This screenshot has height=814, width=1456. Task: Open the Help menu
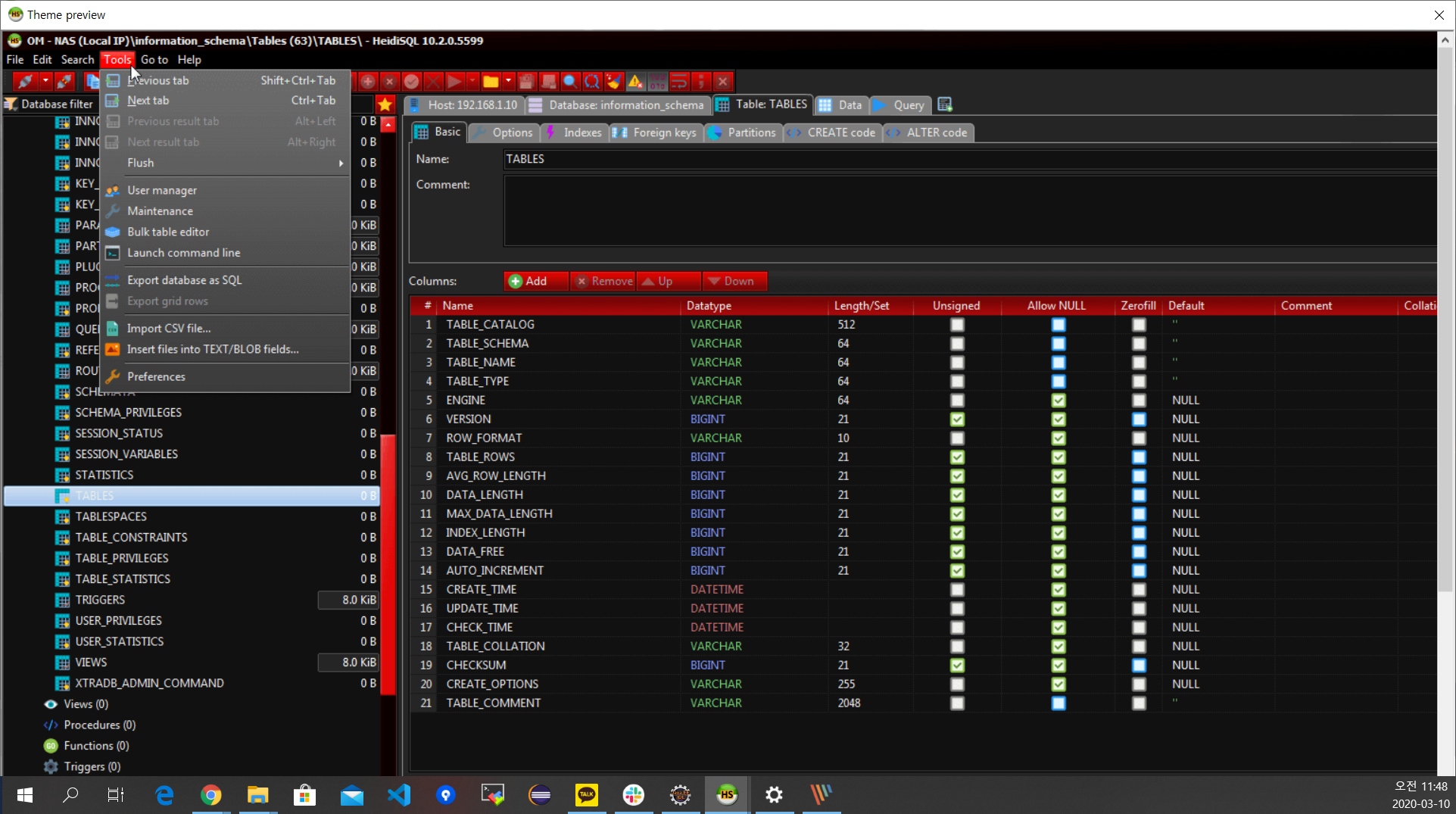pos(189,60)
